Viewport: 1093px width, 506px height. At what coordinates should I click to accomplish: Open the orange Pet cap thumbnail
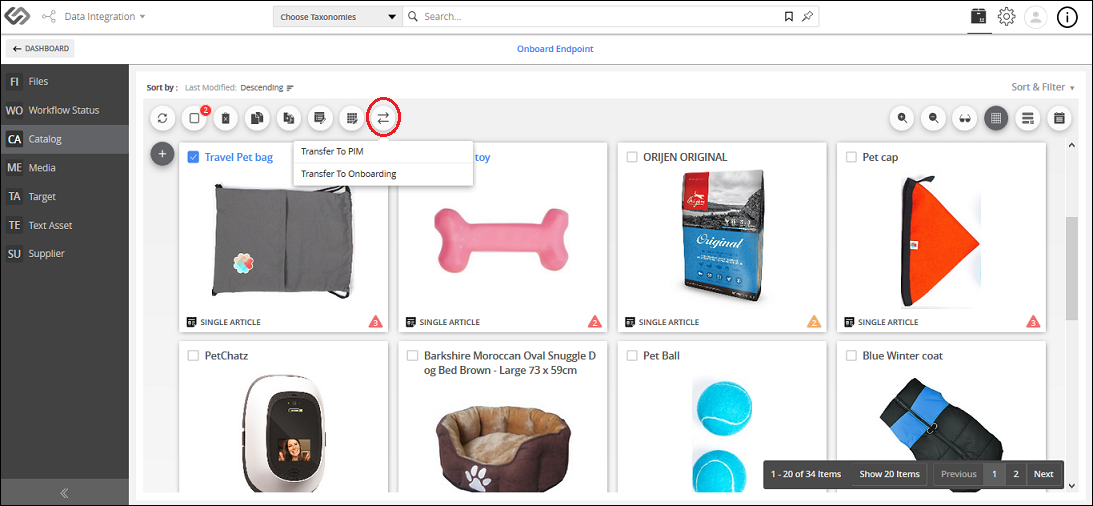coord(941,240)
